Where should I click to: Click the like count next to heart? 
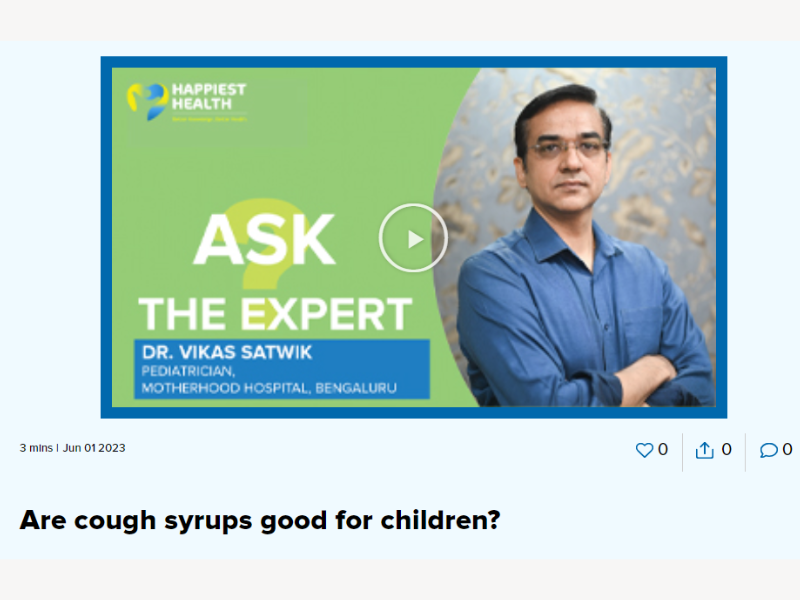click(663, 449)
